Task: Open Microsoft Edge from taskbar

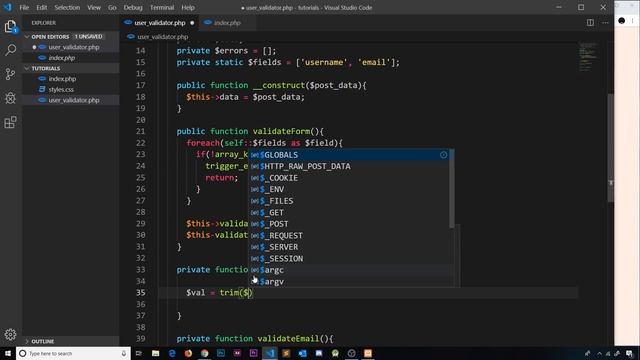Action: 172,353
